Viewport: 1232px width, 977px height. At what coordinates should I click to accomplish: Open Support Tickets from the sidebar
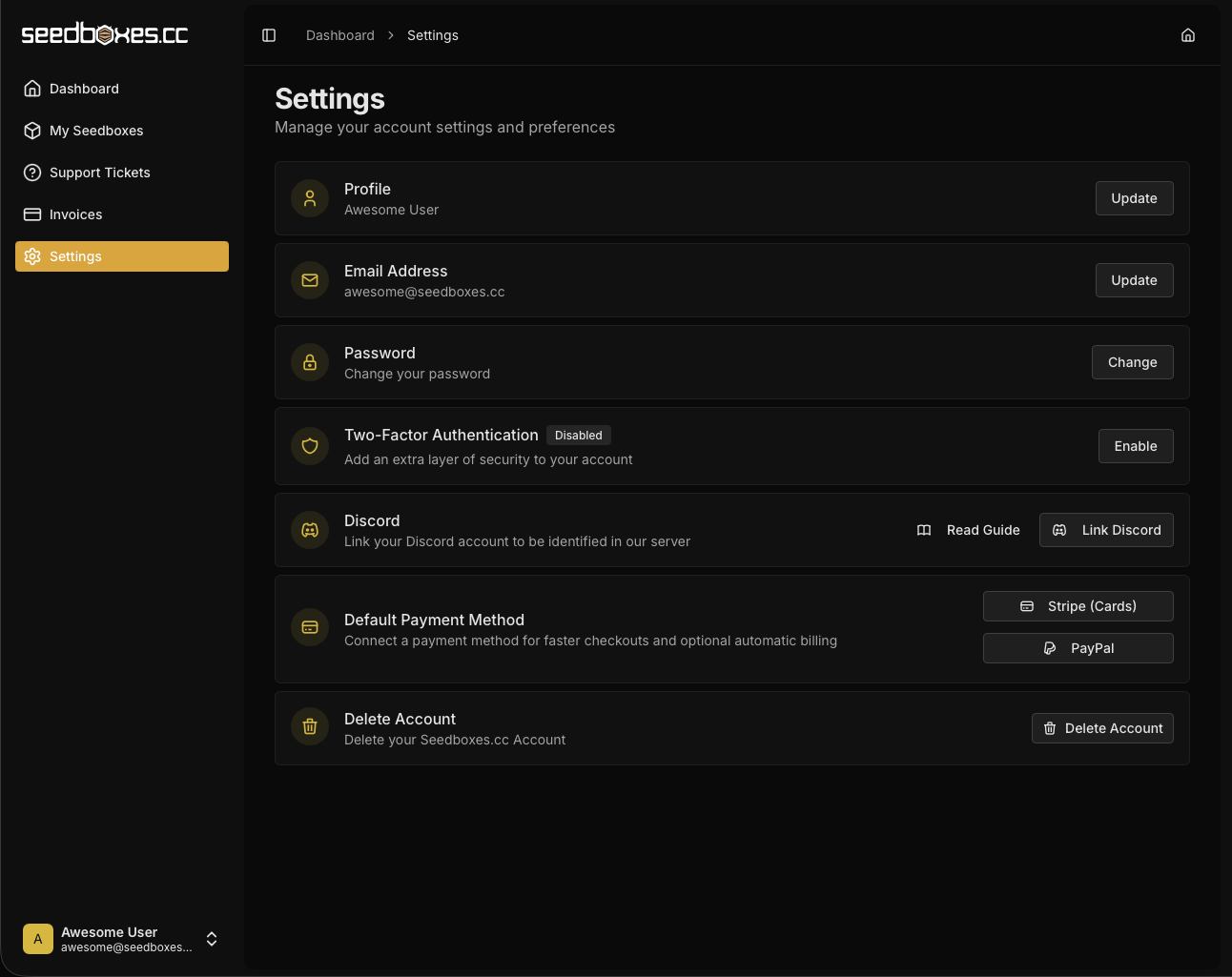[100, 173]
